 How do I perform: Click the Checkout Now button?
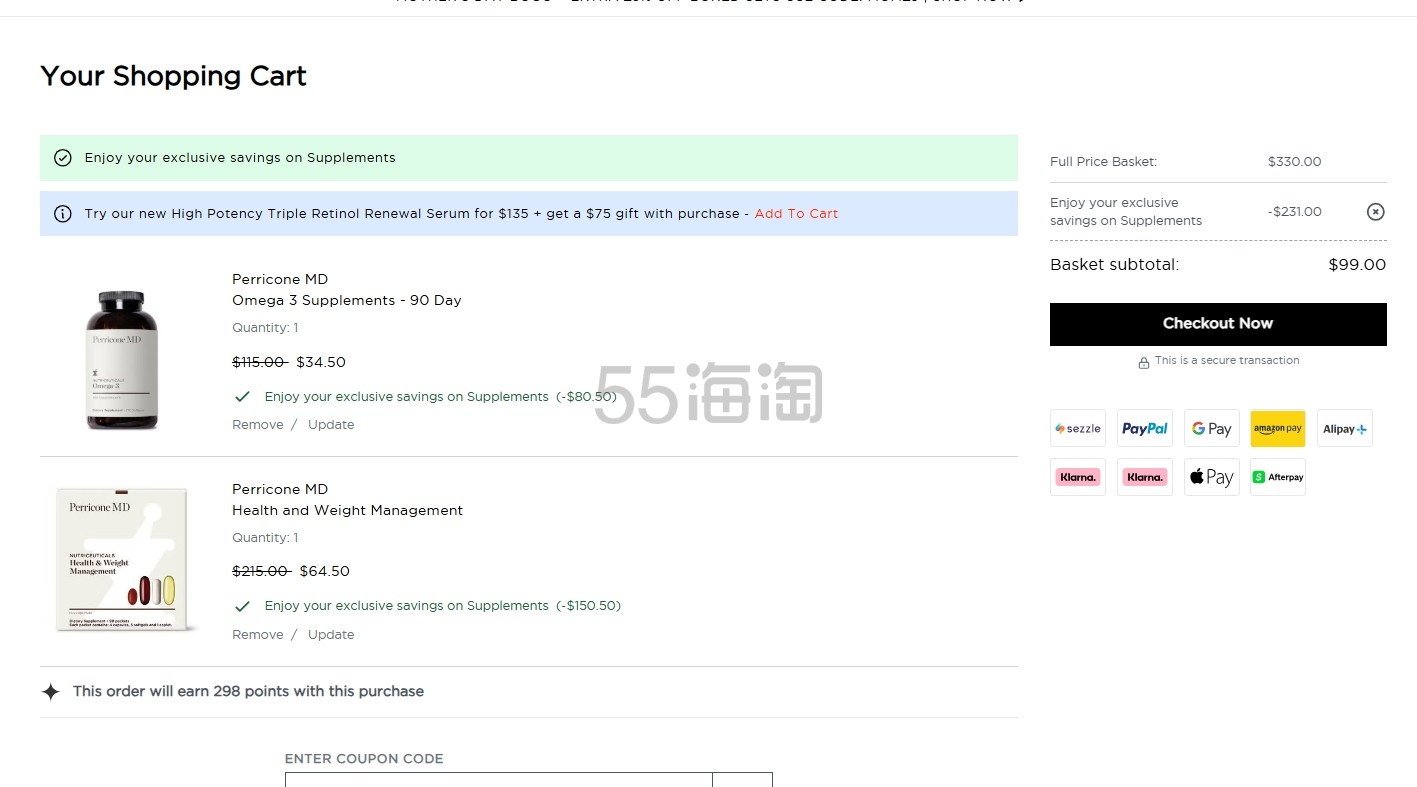tap(1217, 324)
